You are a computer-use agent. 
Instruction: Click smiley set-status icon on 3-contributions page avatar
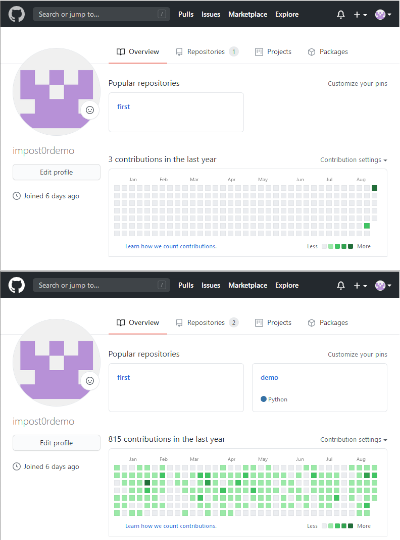point(90,110)
